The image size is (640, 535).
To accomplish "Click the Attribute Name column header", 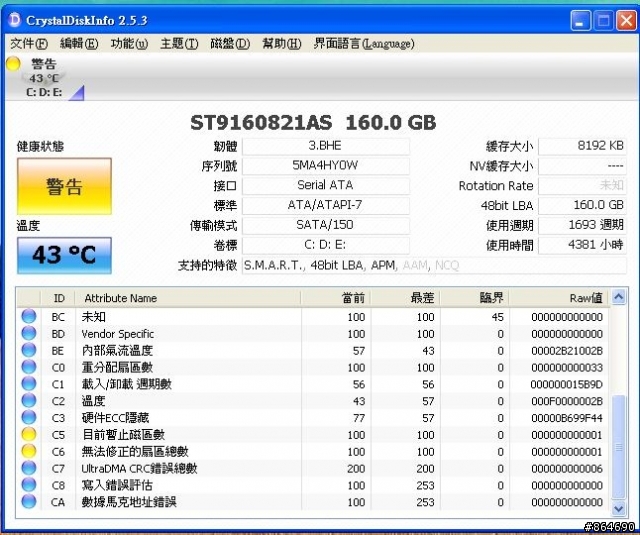I will click(188, 298).
